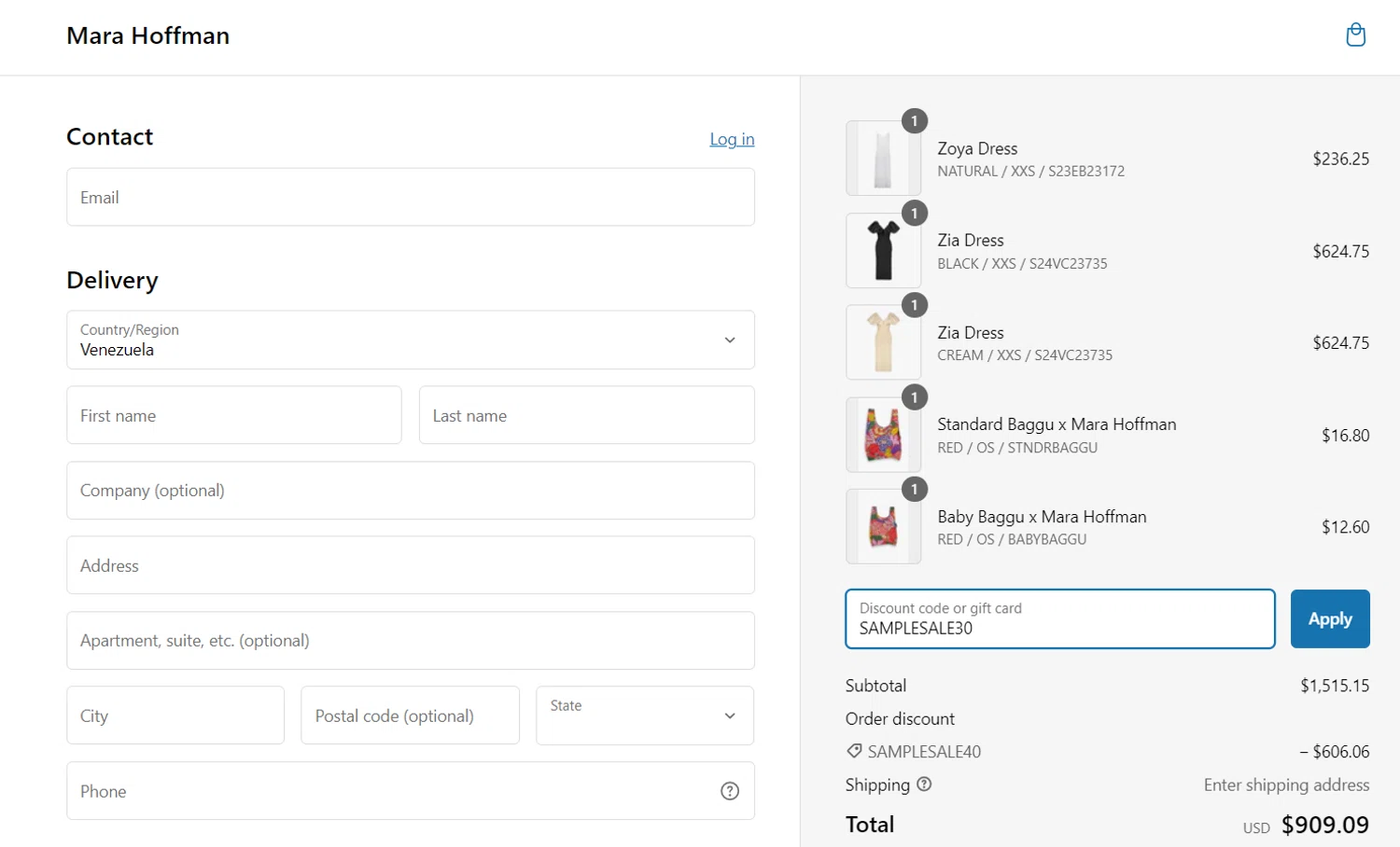Click the black Zia Dress thumbnail

pos(883,251)
